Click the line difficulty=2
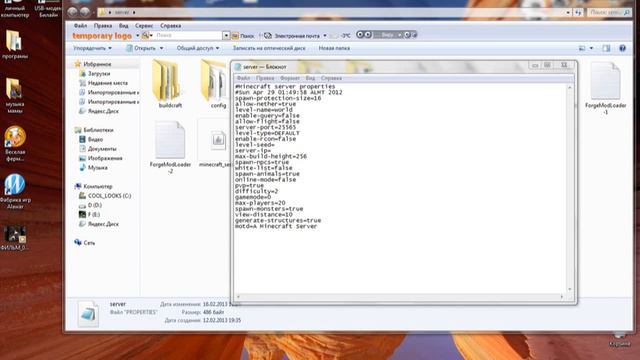The image size is (640, 360). point(256,191)
